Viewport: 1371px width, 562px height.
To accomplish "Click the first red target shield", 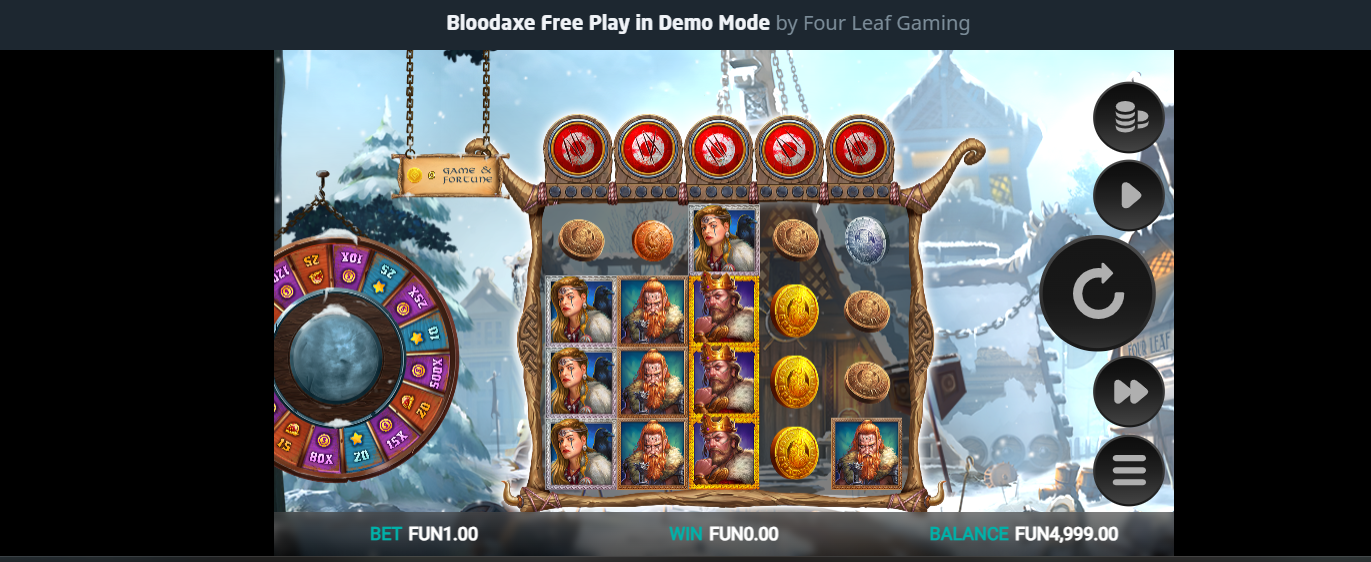I will [577, 148].
